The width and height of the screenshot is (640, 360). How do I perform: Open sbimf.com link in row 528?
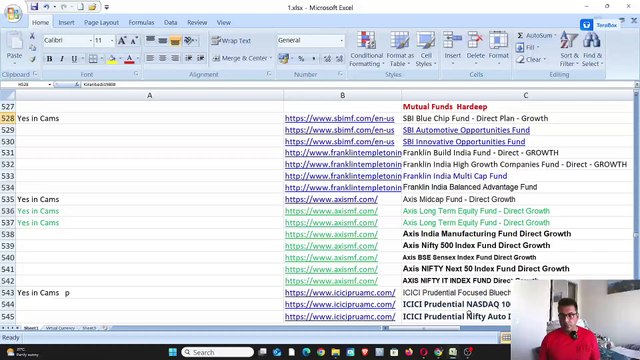point(340,118)
